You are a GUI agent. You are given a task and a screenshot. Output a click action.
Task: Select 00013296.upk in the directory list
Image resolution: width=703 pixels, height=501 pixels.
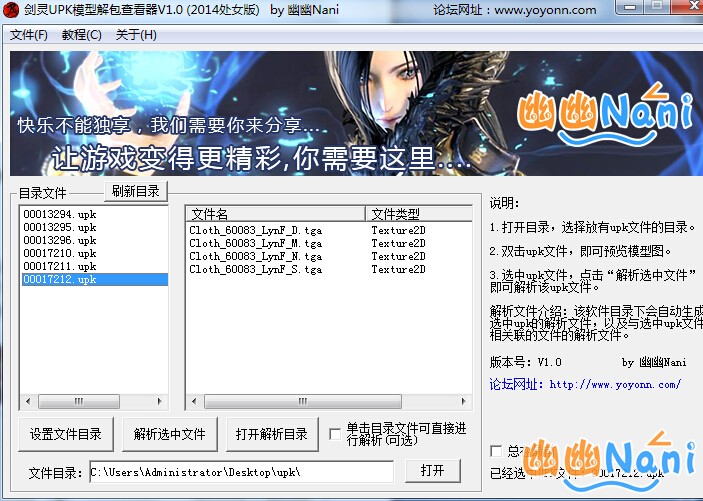pos(95,240)
